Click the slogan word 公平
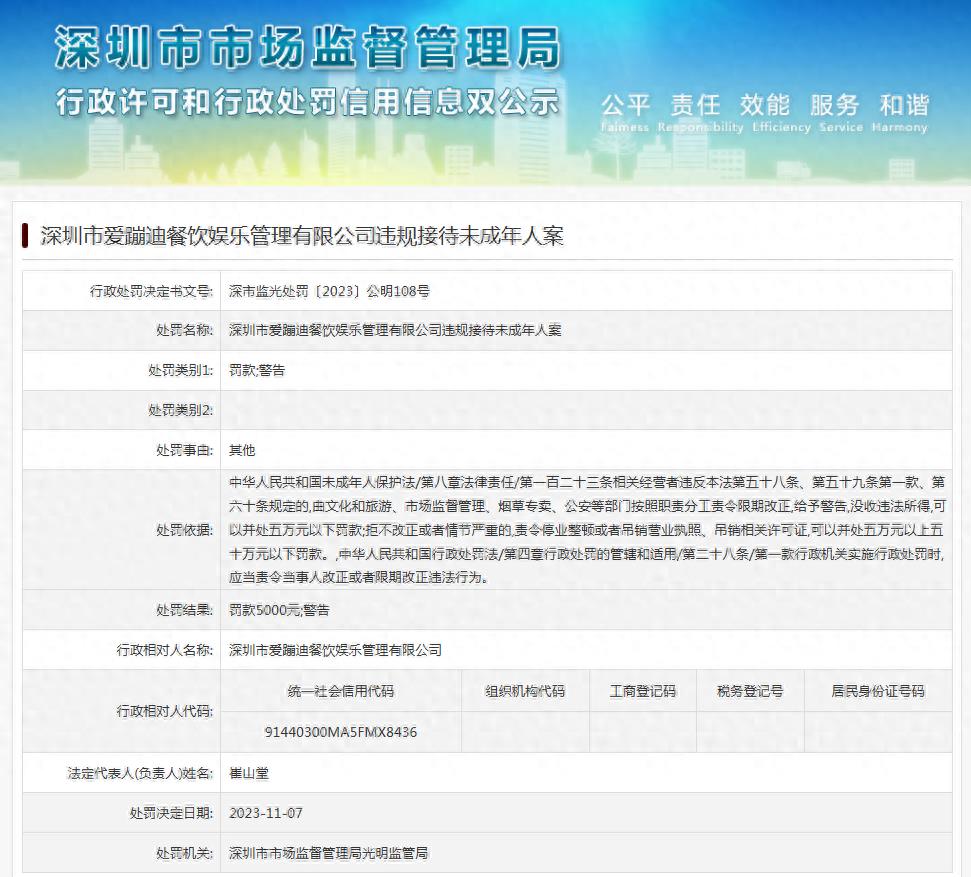 (x=625, y=105)
